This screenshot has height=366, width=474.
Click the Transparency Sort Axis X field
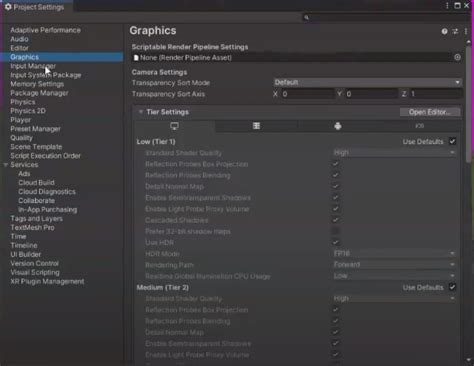pos(308,94)
